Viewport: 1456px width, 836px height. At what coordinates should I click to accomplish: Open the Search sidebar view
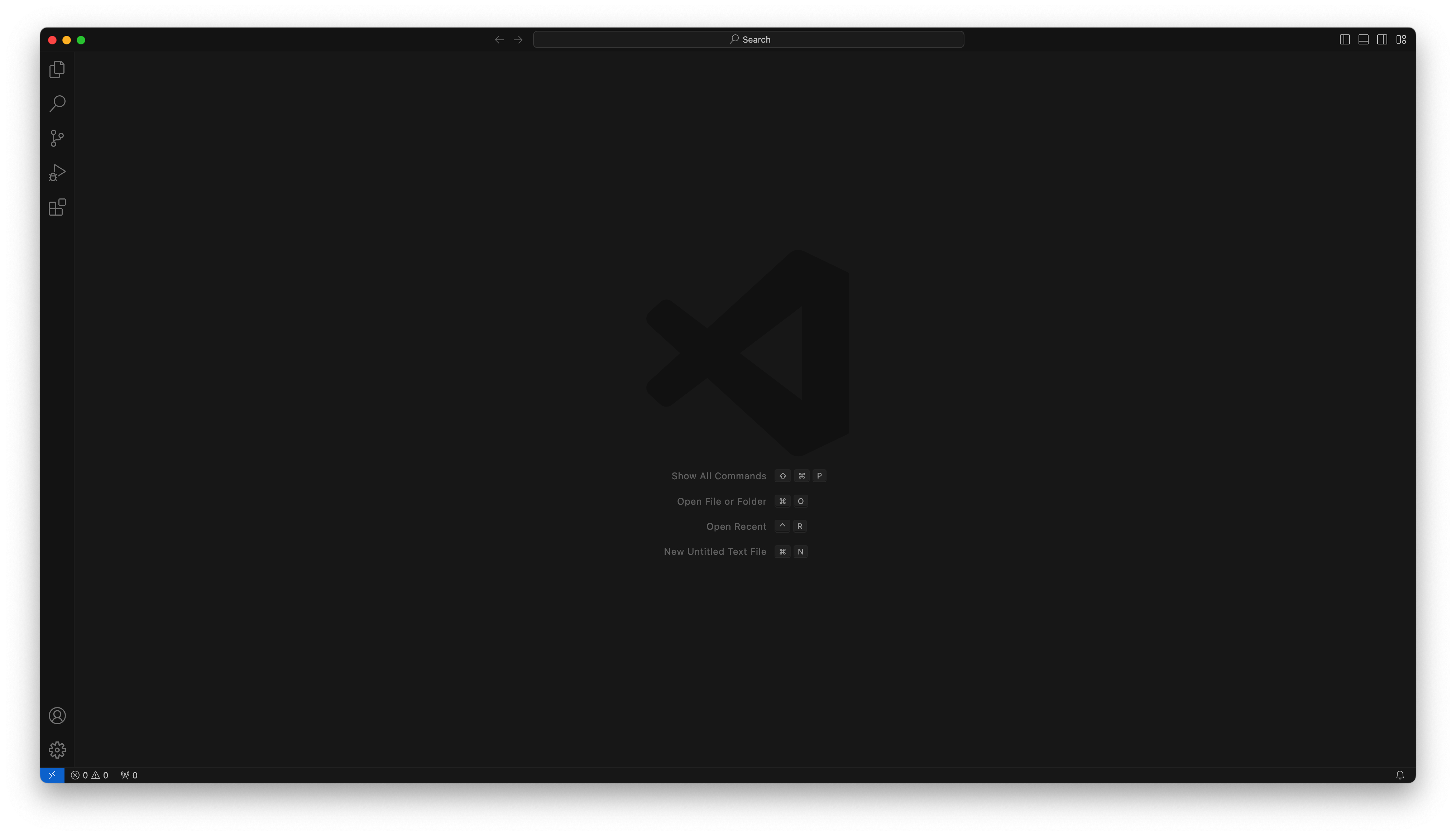(x=57, y=104)
